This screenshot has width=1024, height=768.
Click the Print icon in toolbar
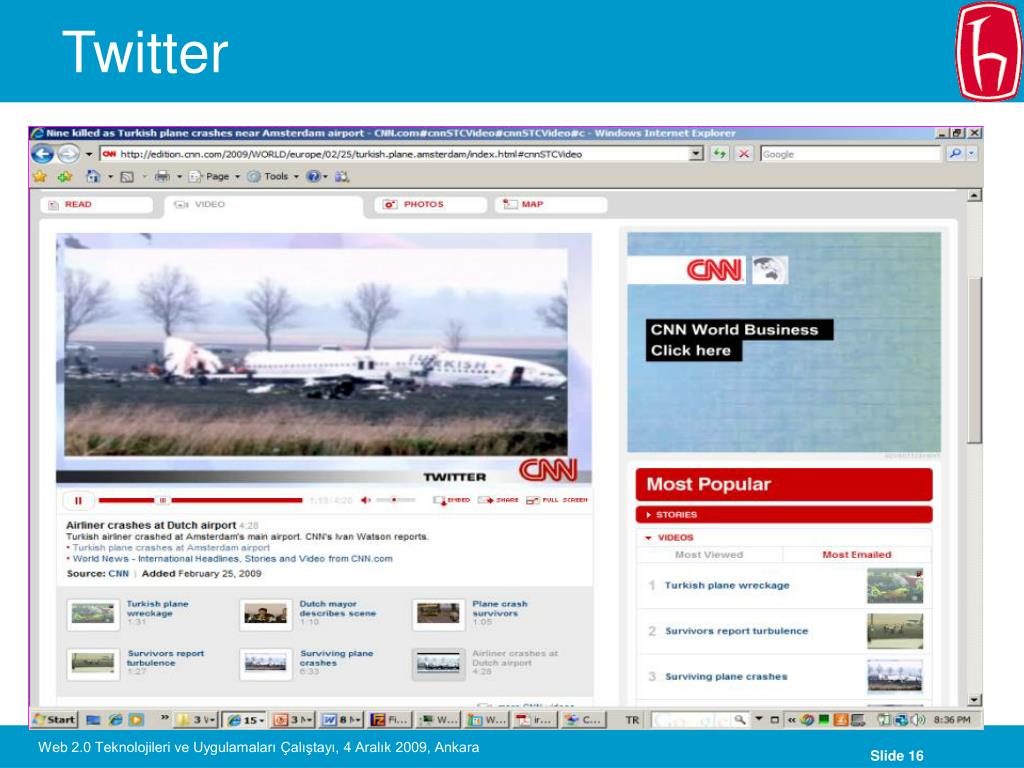point(163,176)
